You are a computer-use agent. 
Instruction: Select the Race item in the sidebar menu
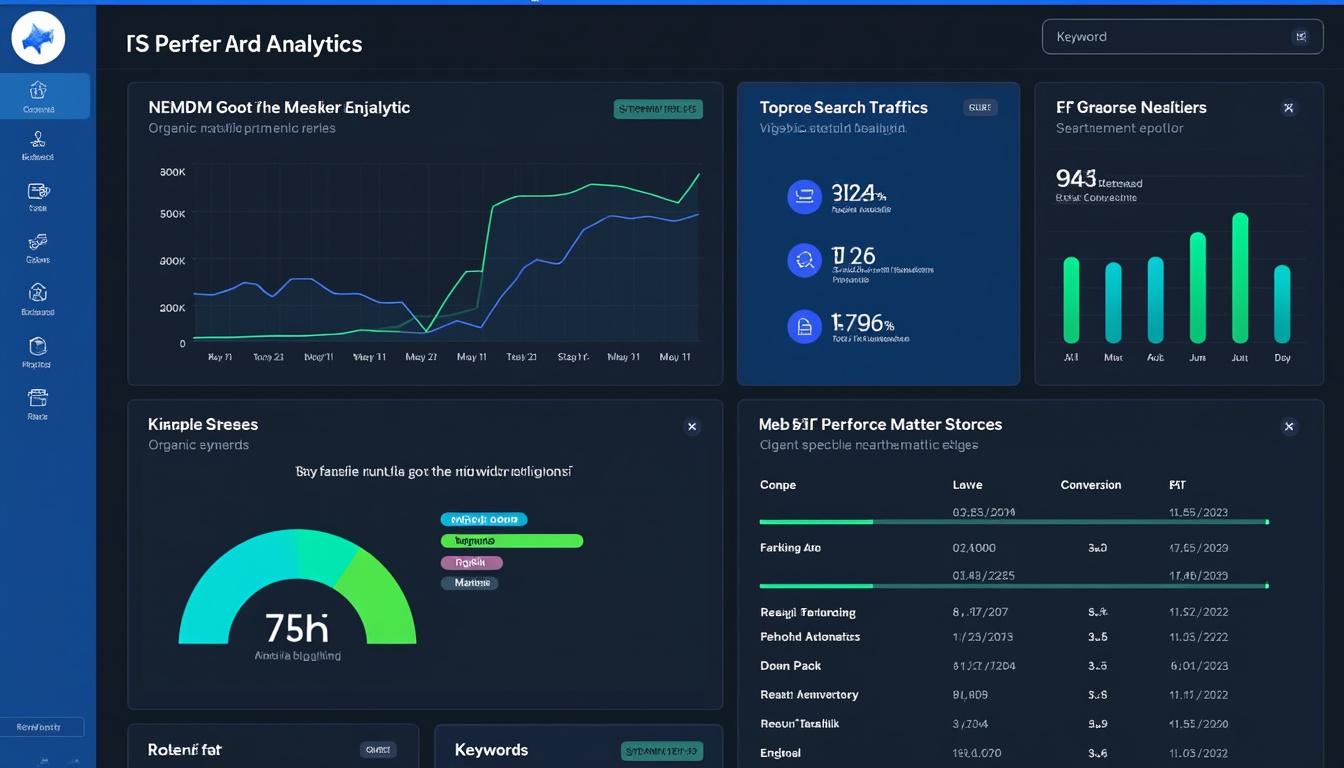click(37, 403)
